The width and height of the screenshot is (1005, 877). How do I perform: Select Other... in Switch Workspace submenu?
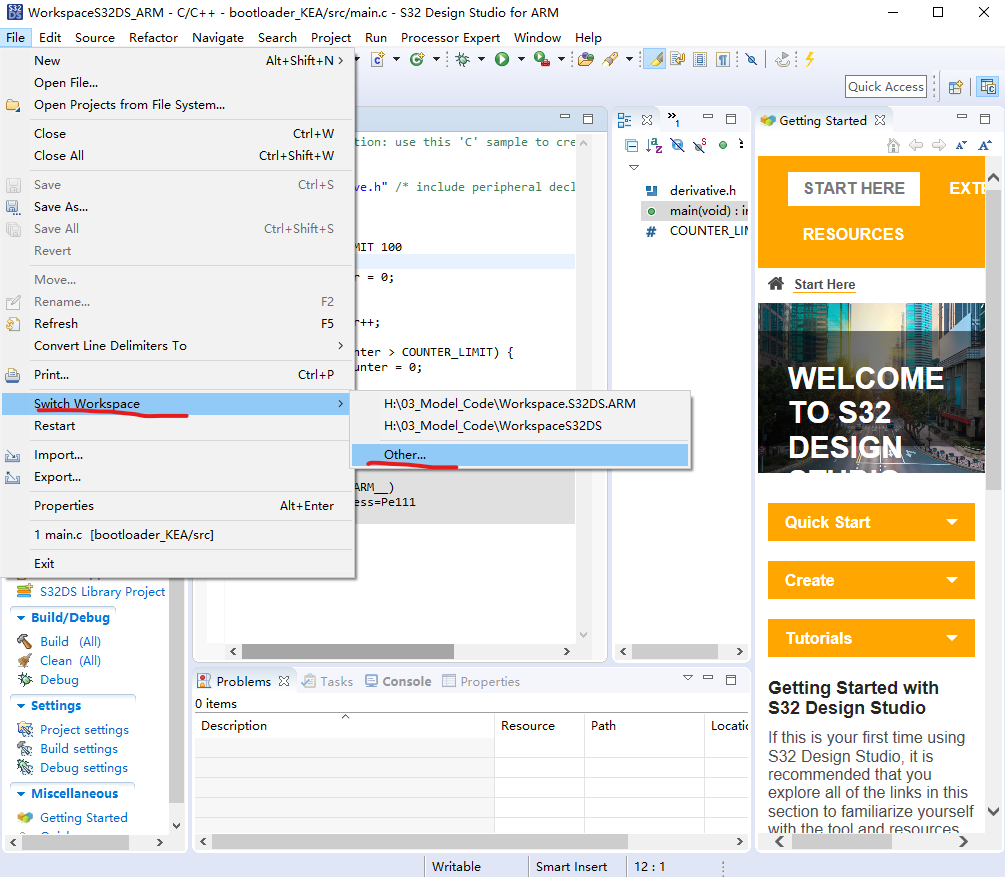click(520, 455)
